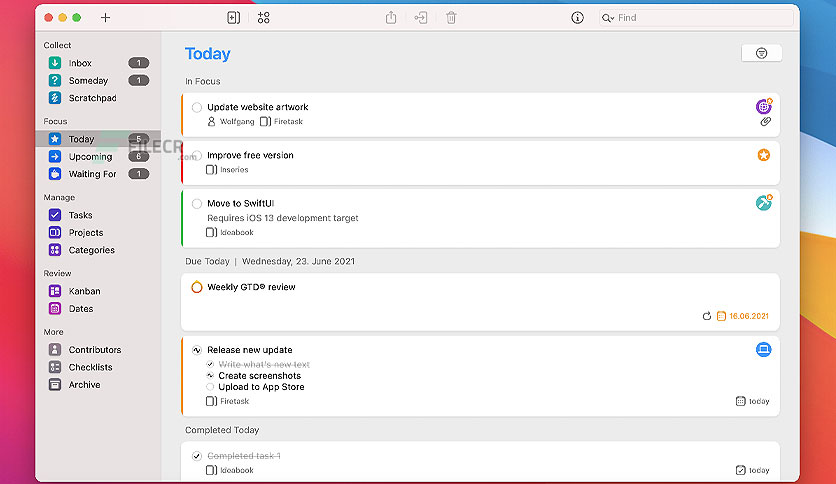Uncheck Write what's-new text subtask

pos(210,365)
